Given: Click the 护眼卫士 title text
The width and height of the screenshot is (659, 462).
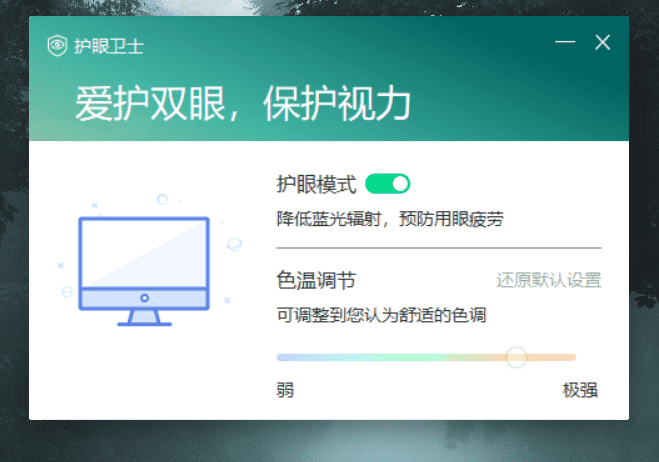Looking at the screenshot, I should point(102,45).
